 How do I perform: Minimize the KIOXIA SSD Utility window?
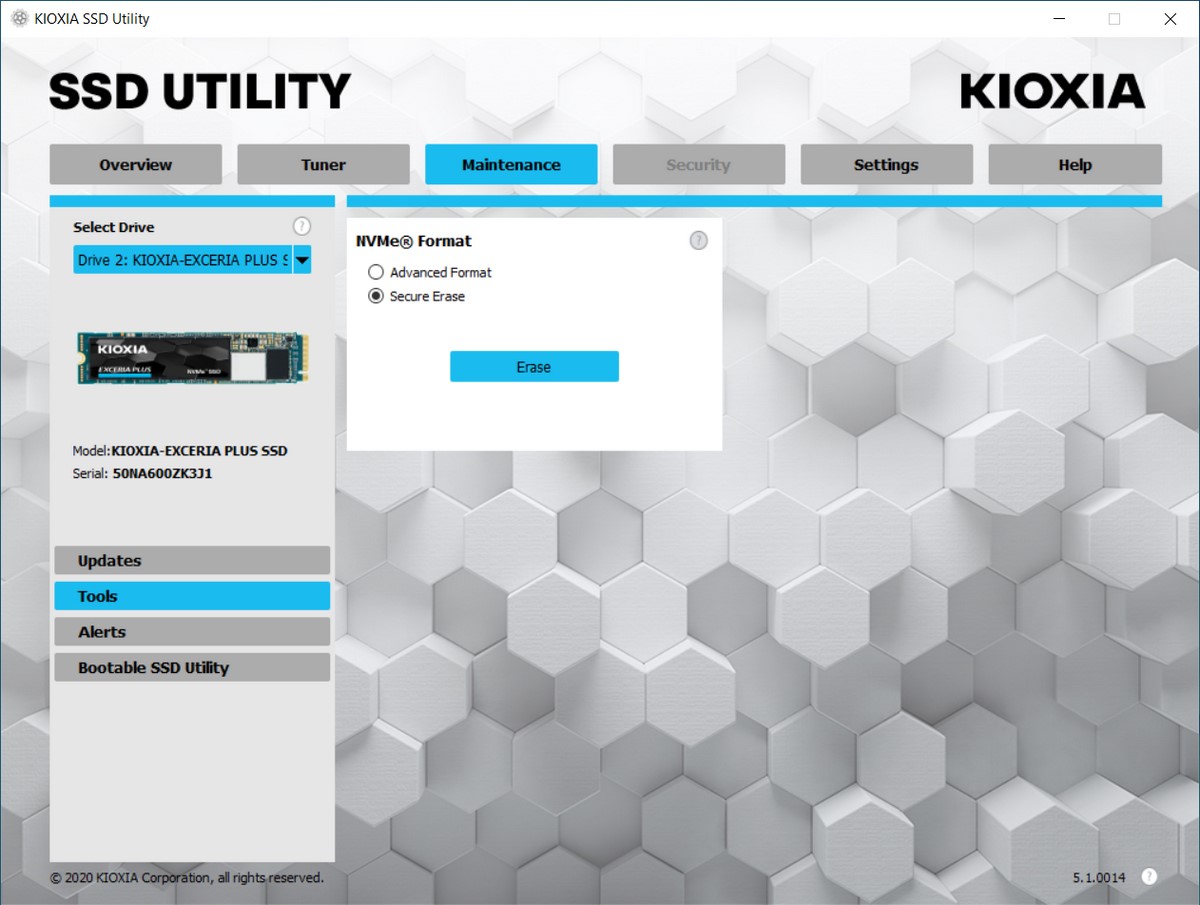click(1059, 19)
